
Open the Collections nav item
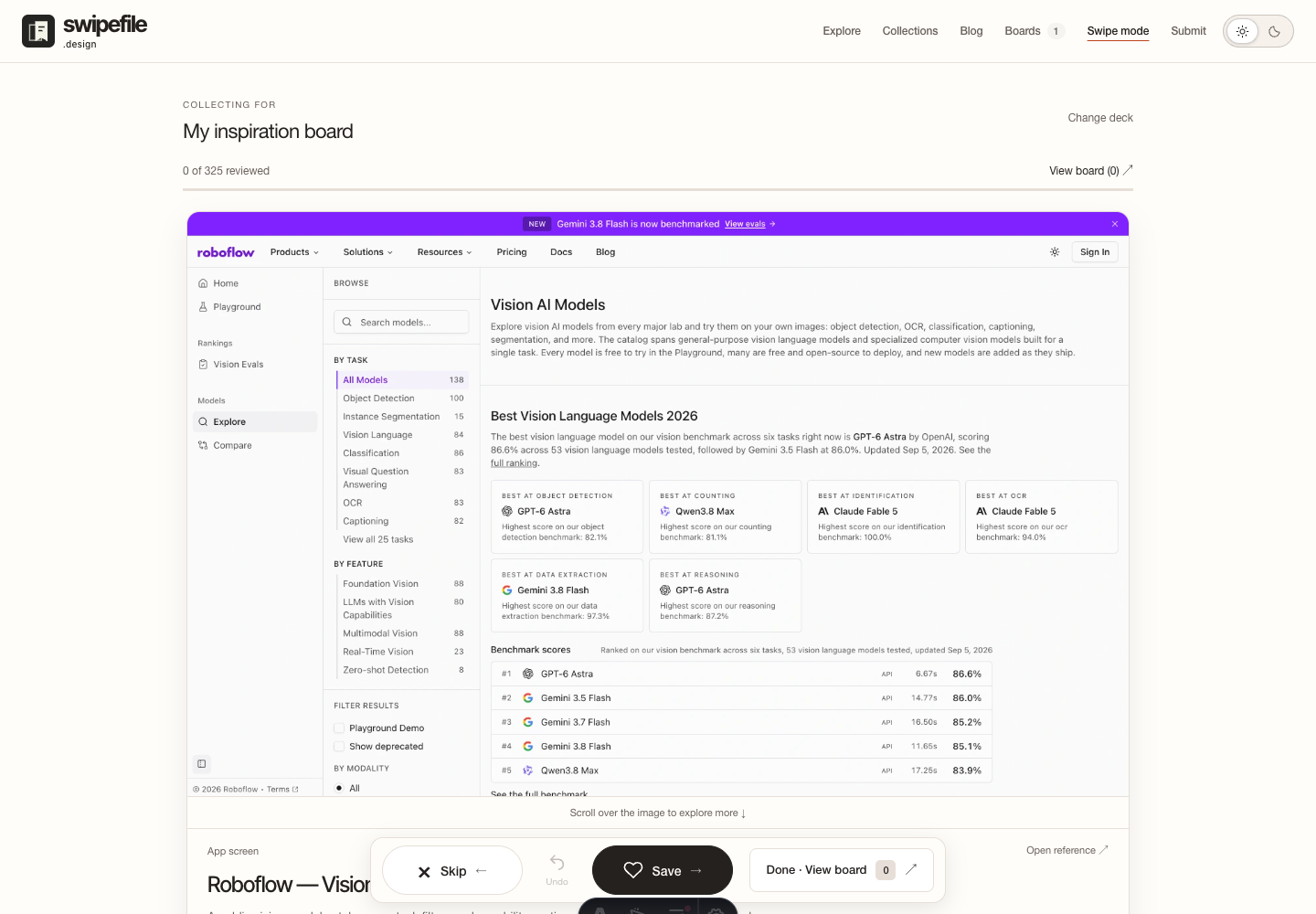point(910,31)
